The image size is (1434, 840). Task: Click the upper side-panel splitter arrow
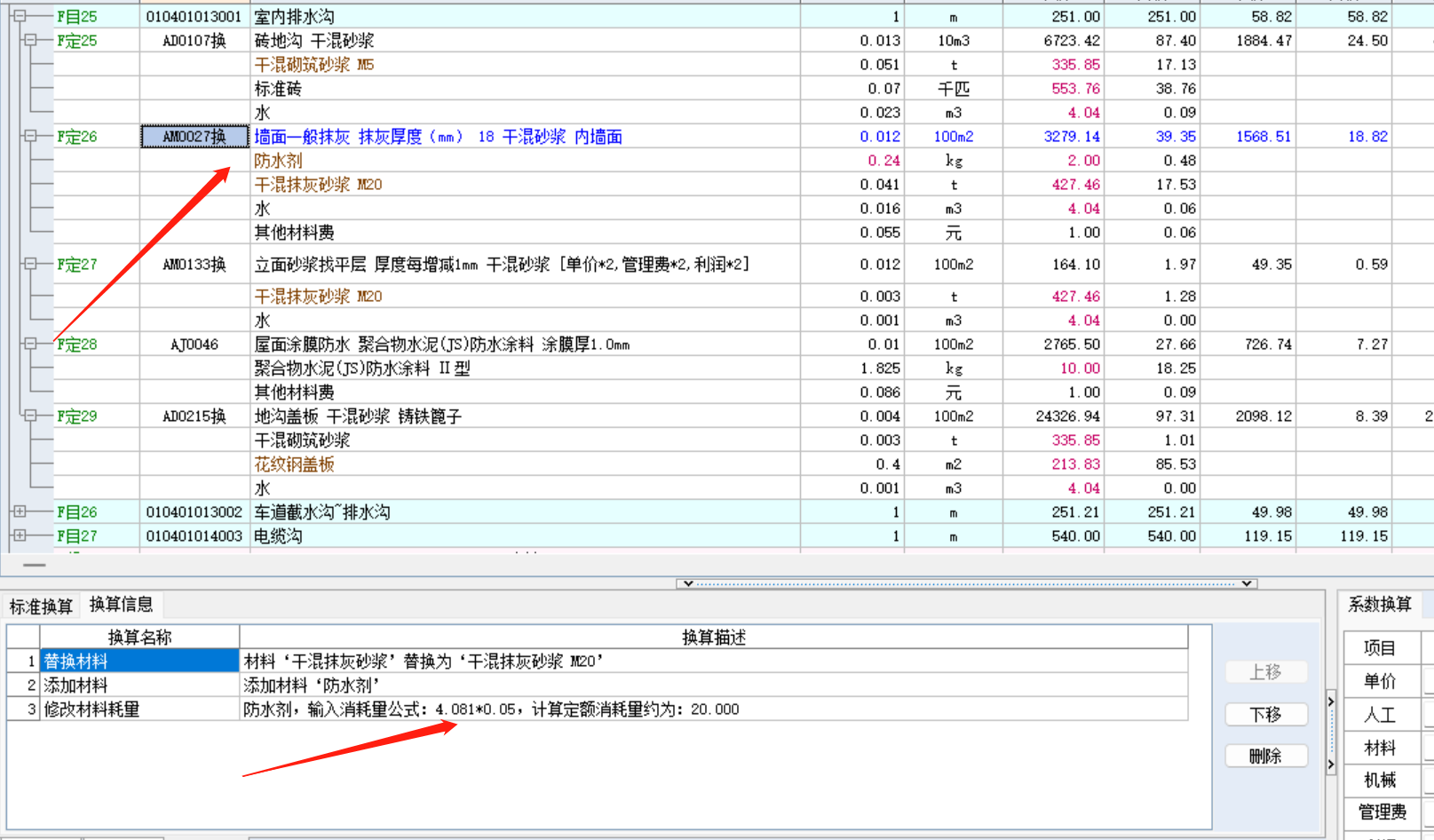pos(1330,701)
